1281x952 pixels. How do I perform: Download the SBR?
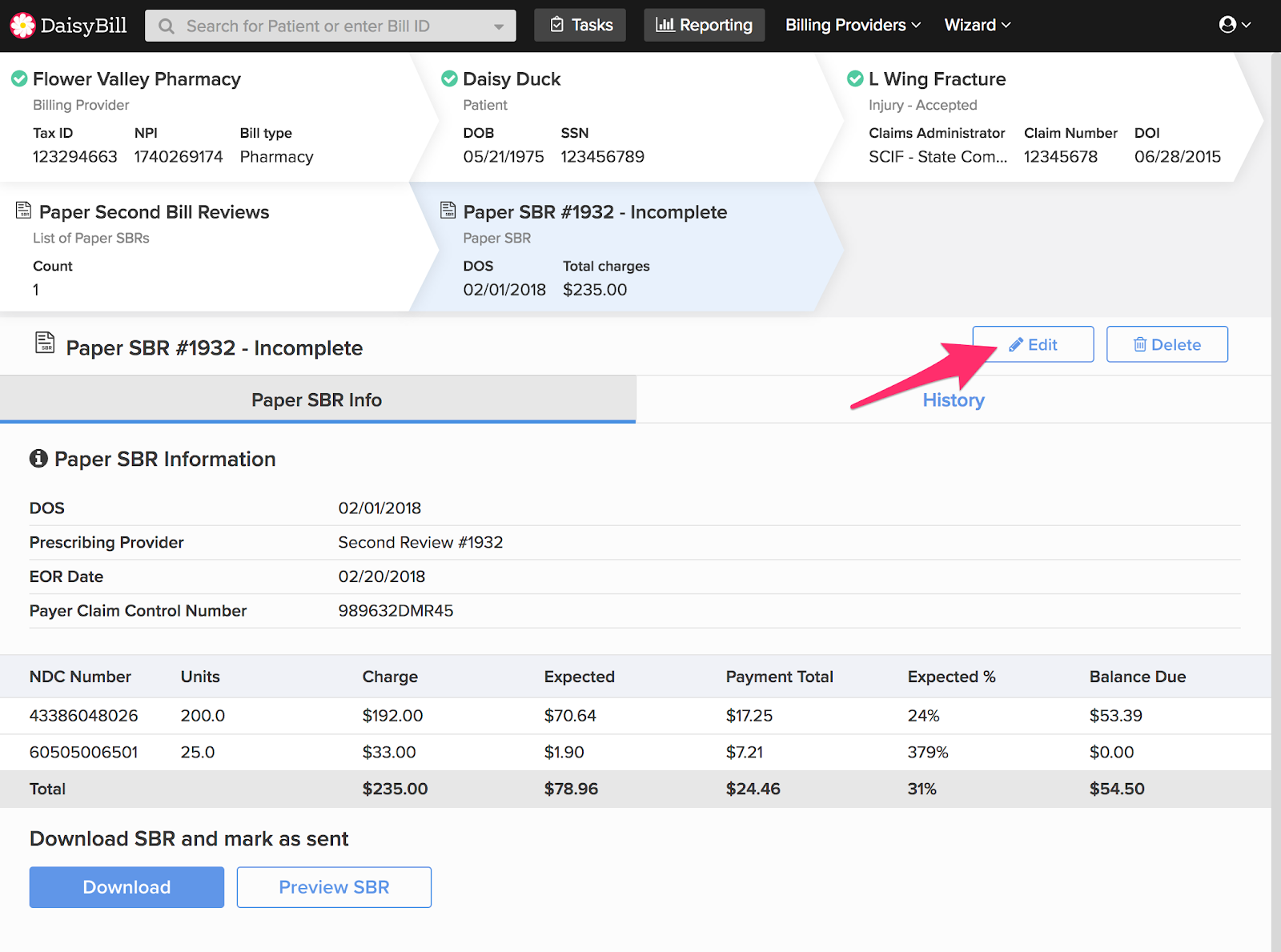click(126, 887)
